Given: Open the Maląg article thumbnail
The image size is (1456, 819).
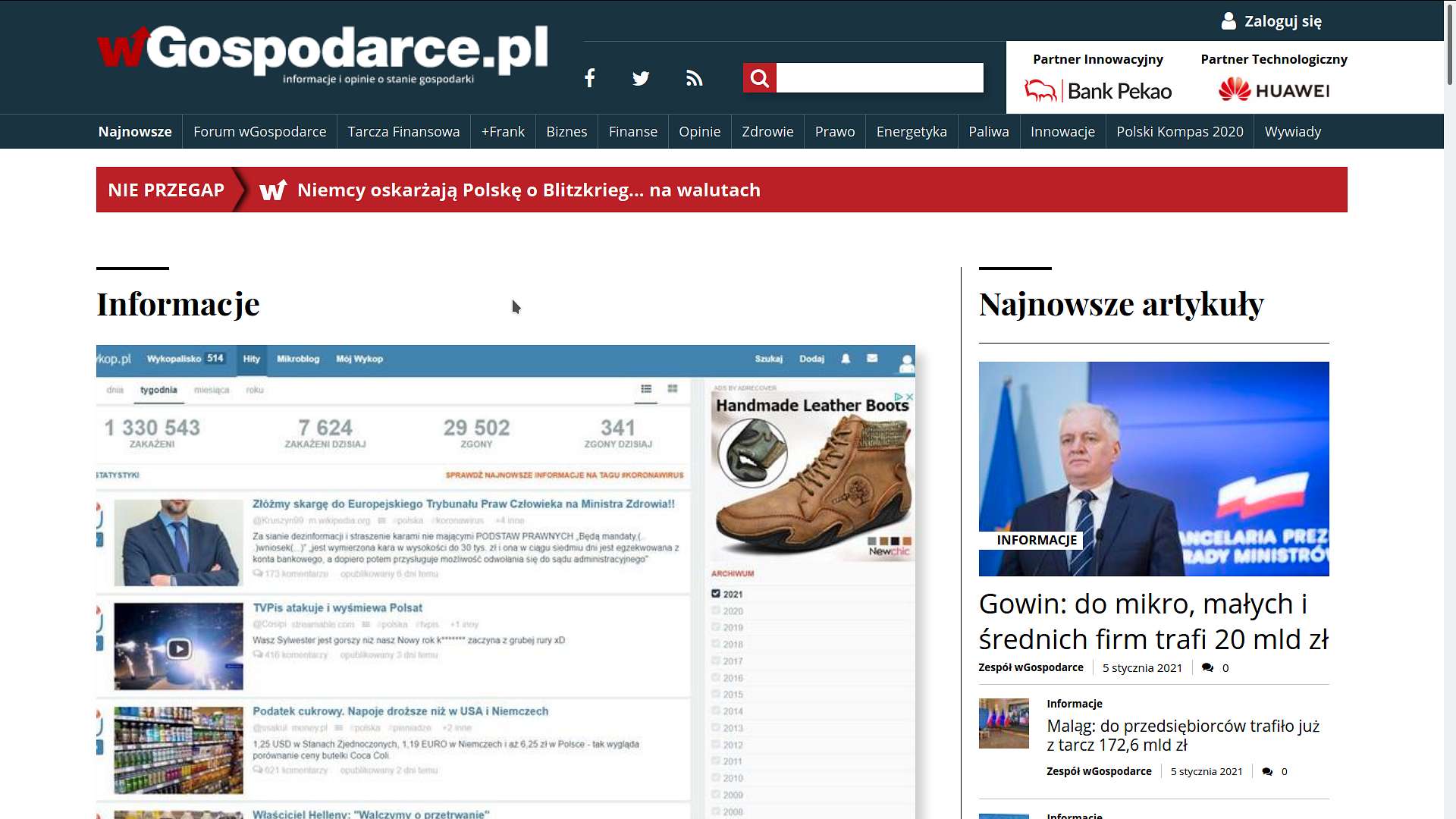Looking at the screenshot, I should (x=1003, y=723).
